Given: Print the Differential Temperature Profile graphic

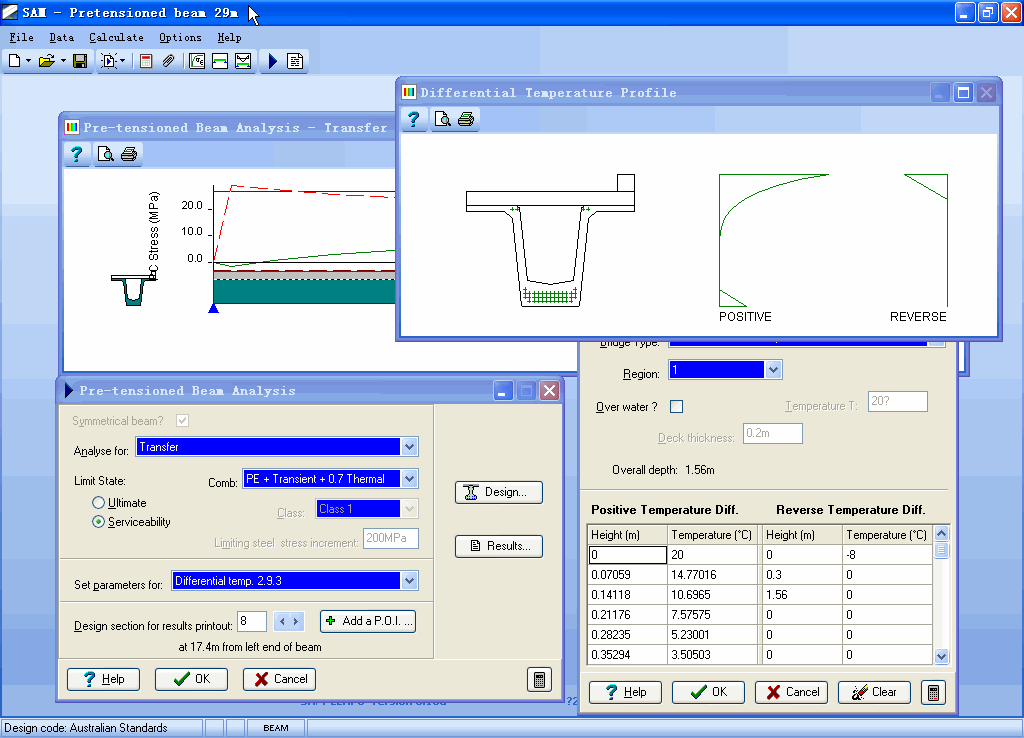Looking at the screenshot, I should 466,119.
